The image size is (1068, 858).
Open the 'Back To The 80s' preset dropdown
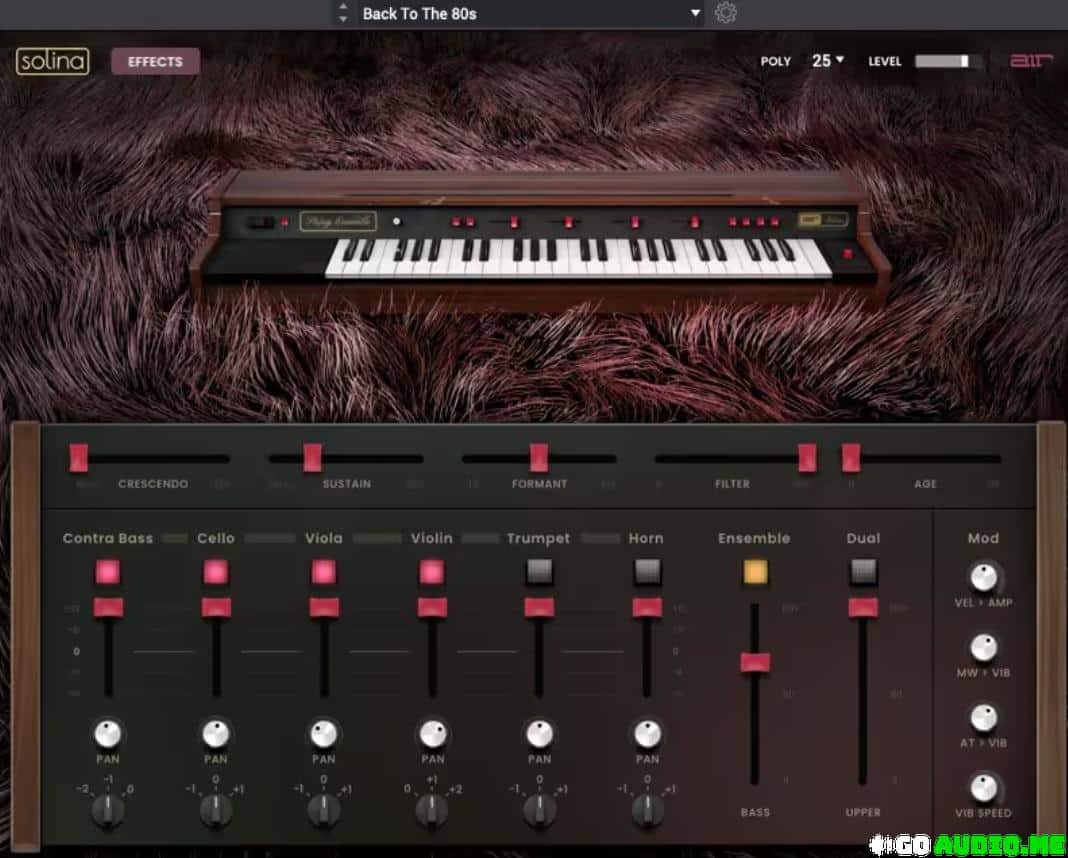coord(530,13)
